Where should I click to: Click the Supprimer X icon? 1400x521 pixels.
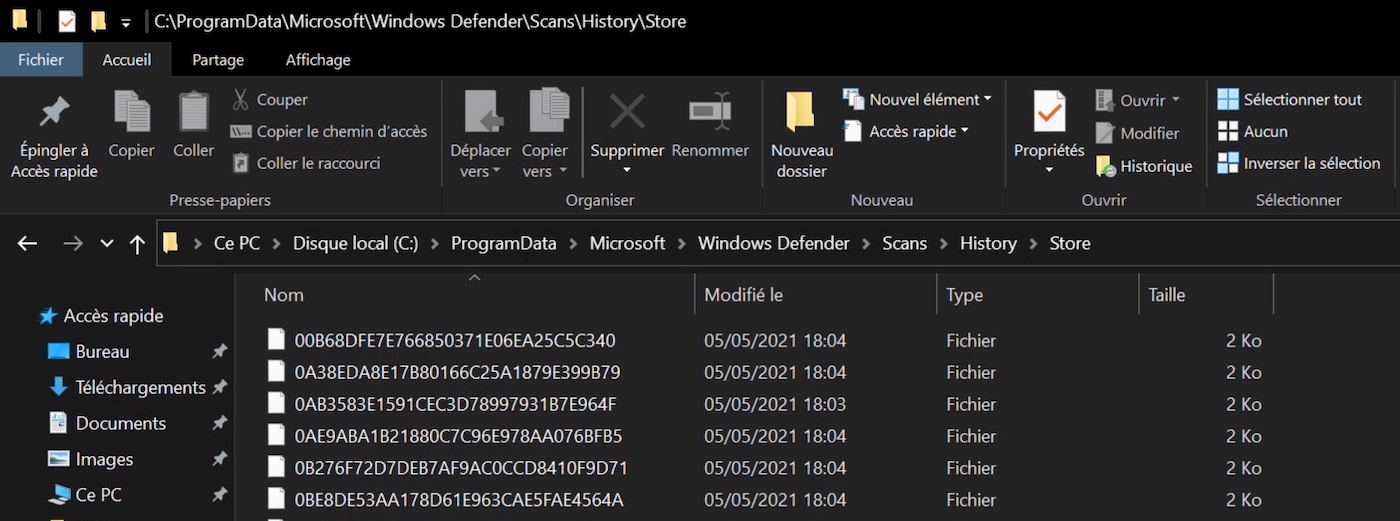[x=627, y=111]
